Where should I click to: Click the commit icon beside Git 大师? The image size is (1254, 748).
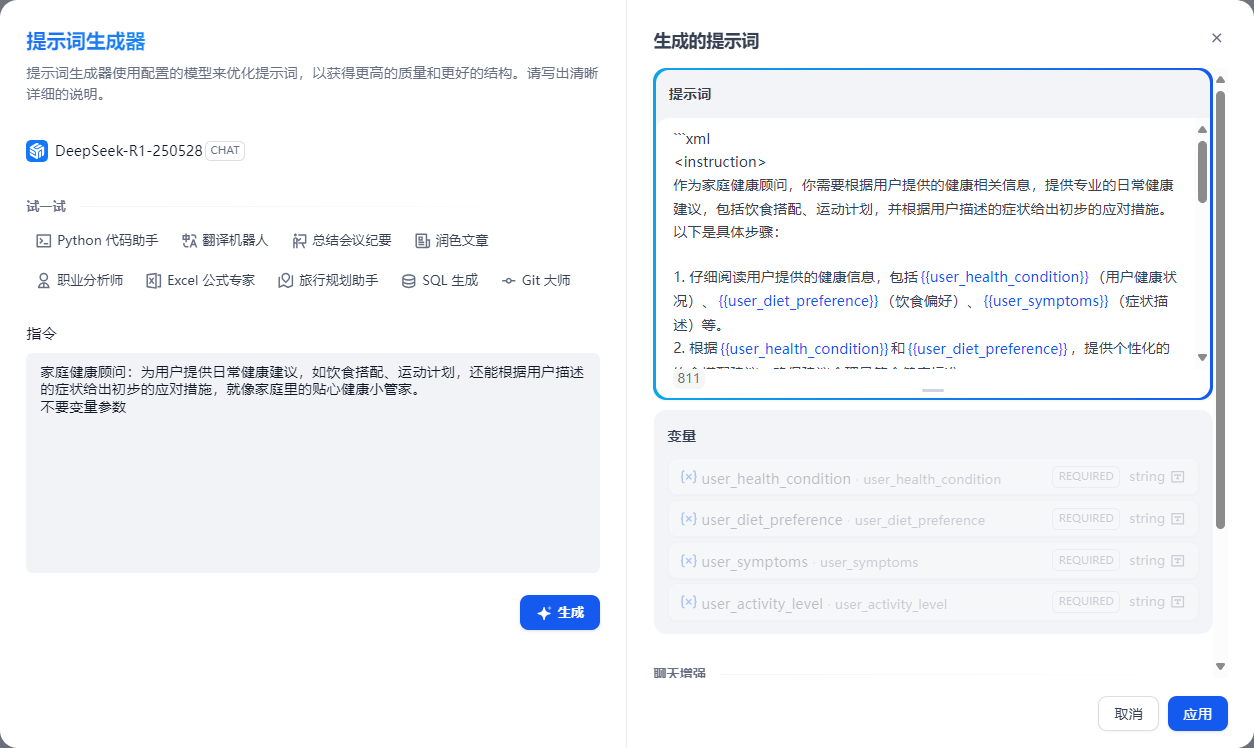(509, 281)
